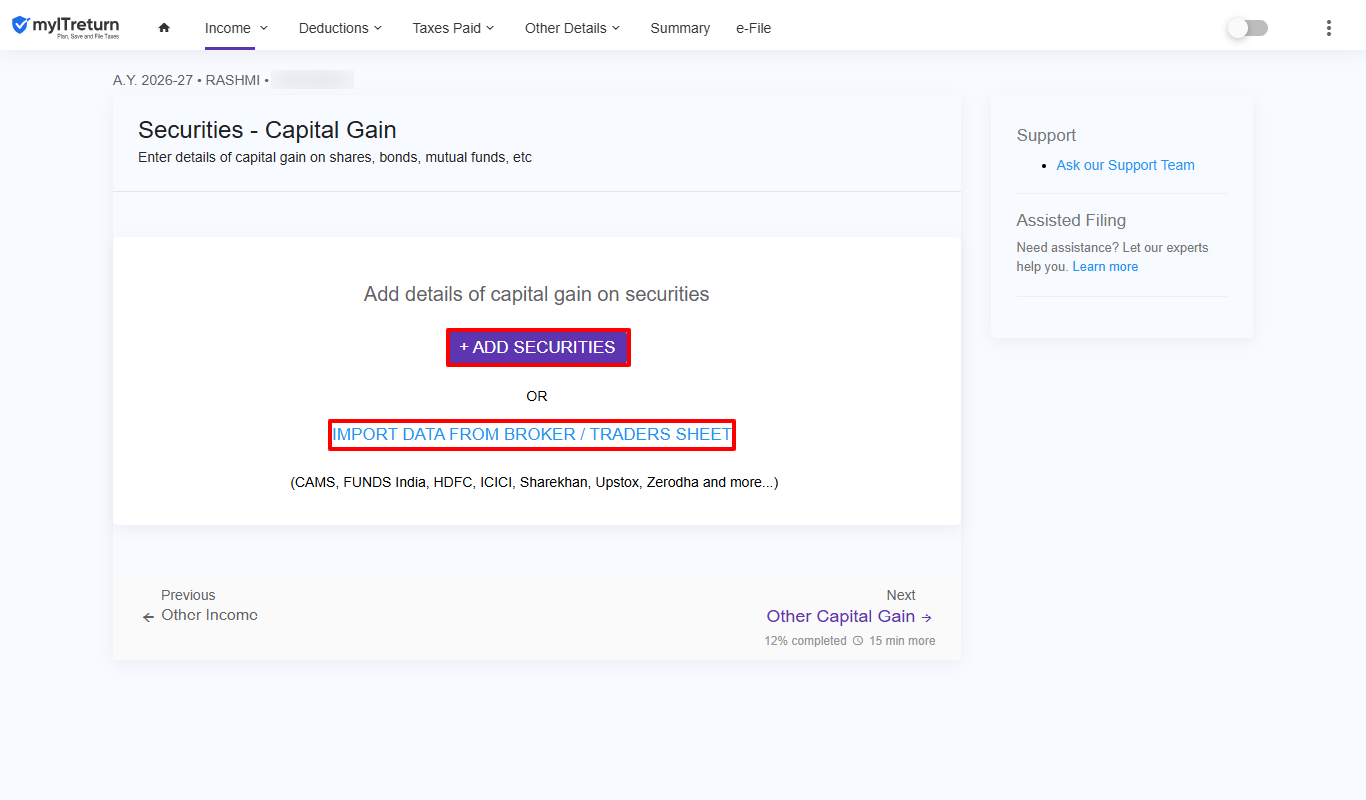Screen dimensions: 1366x800
Task: Import data from broker / traders sheet
Action: click(532, 435)
